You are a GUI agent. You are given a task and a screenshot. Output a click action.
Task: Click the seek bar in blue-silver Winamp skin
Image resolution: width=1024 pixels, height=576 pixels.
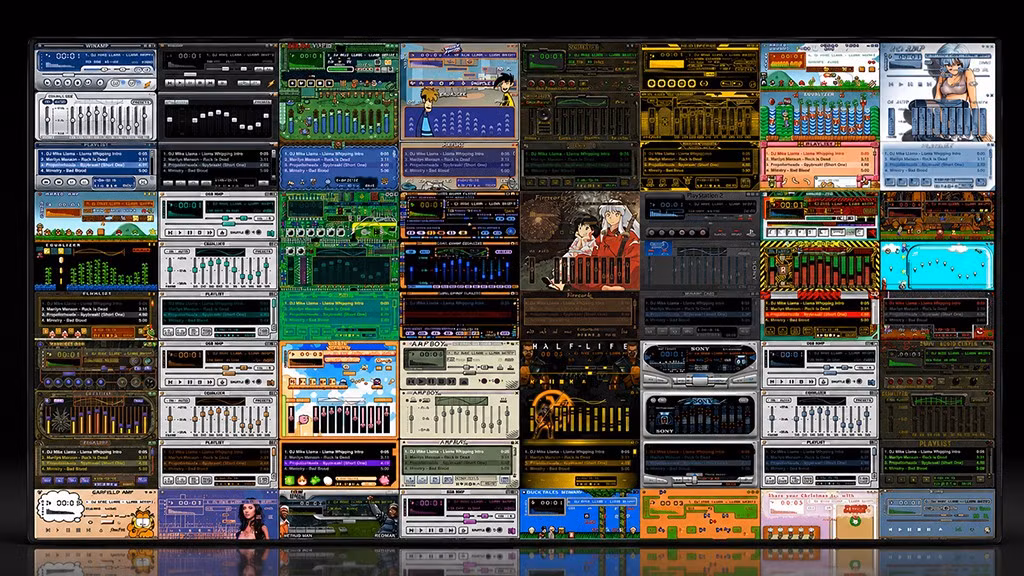point(97,75)
